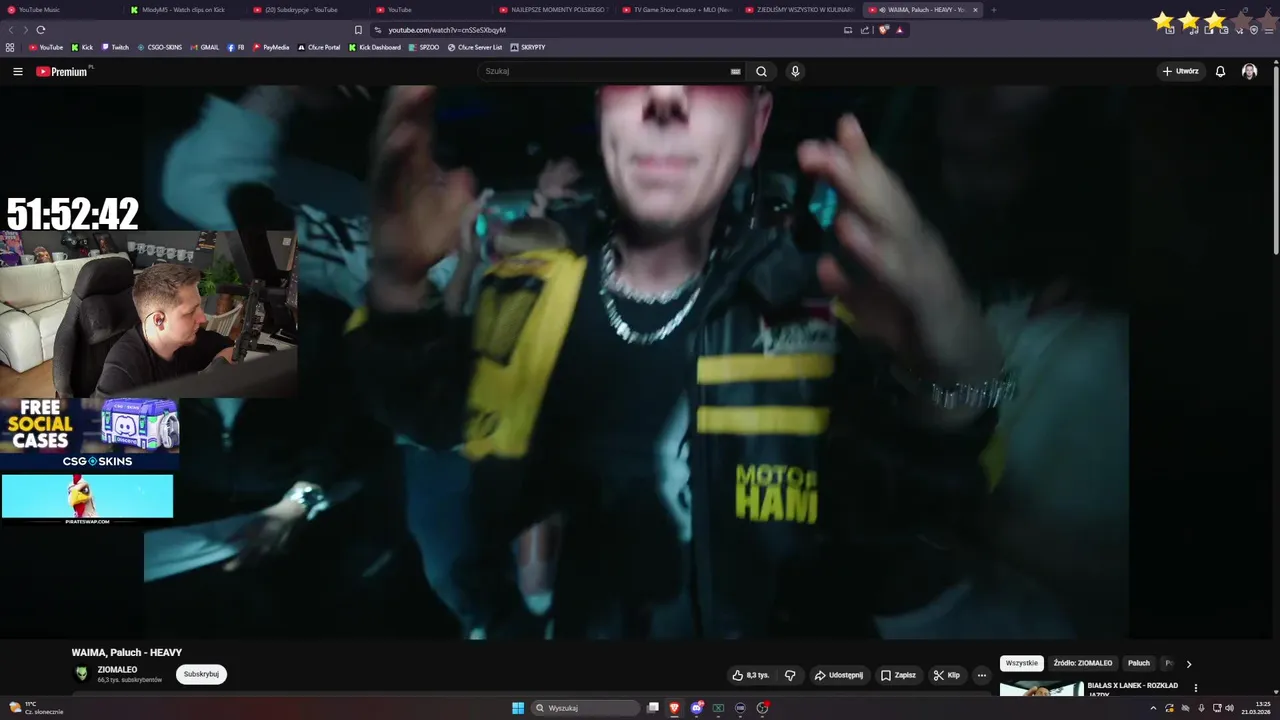The height and width of the screenshot is (720, 1280).
Task: Open the YouTube hamburger guide menu
Action: click(x=17, y=71)
